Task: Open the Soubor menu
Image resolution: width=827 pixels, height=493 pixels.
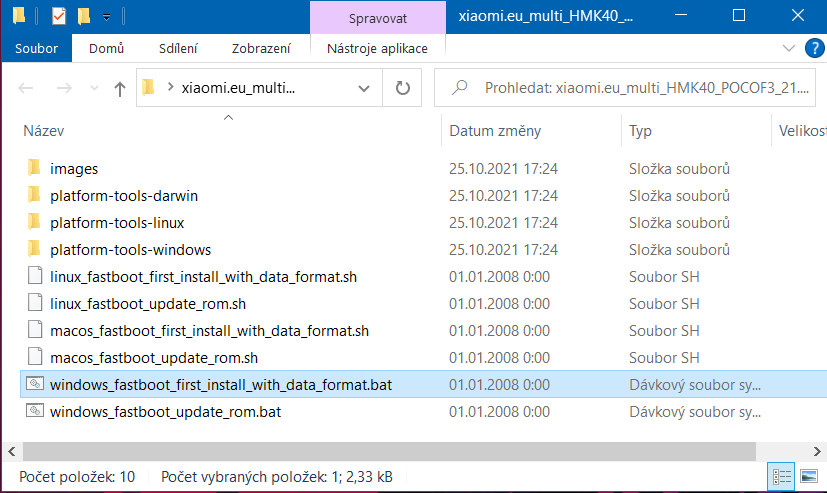Action: pyautogui.click(x=36, y=49)
